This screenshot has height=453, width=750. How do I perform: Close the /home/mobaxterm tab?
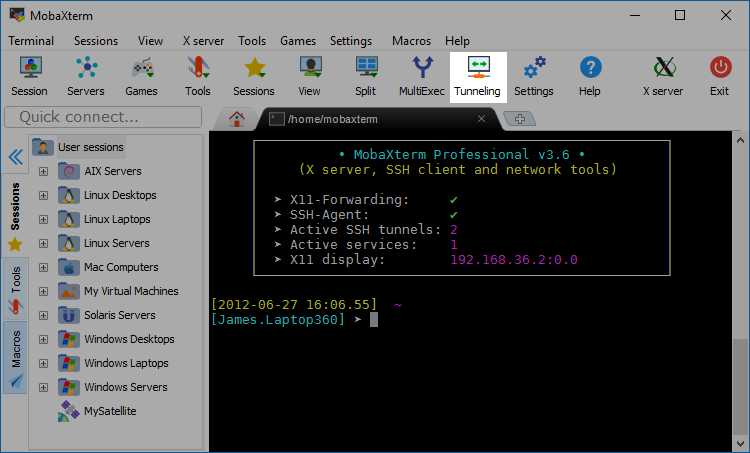[482, 119]
